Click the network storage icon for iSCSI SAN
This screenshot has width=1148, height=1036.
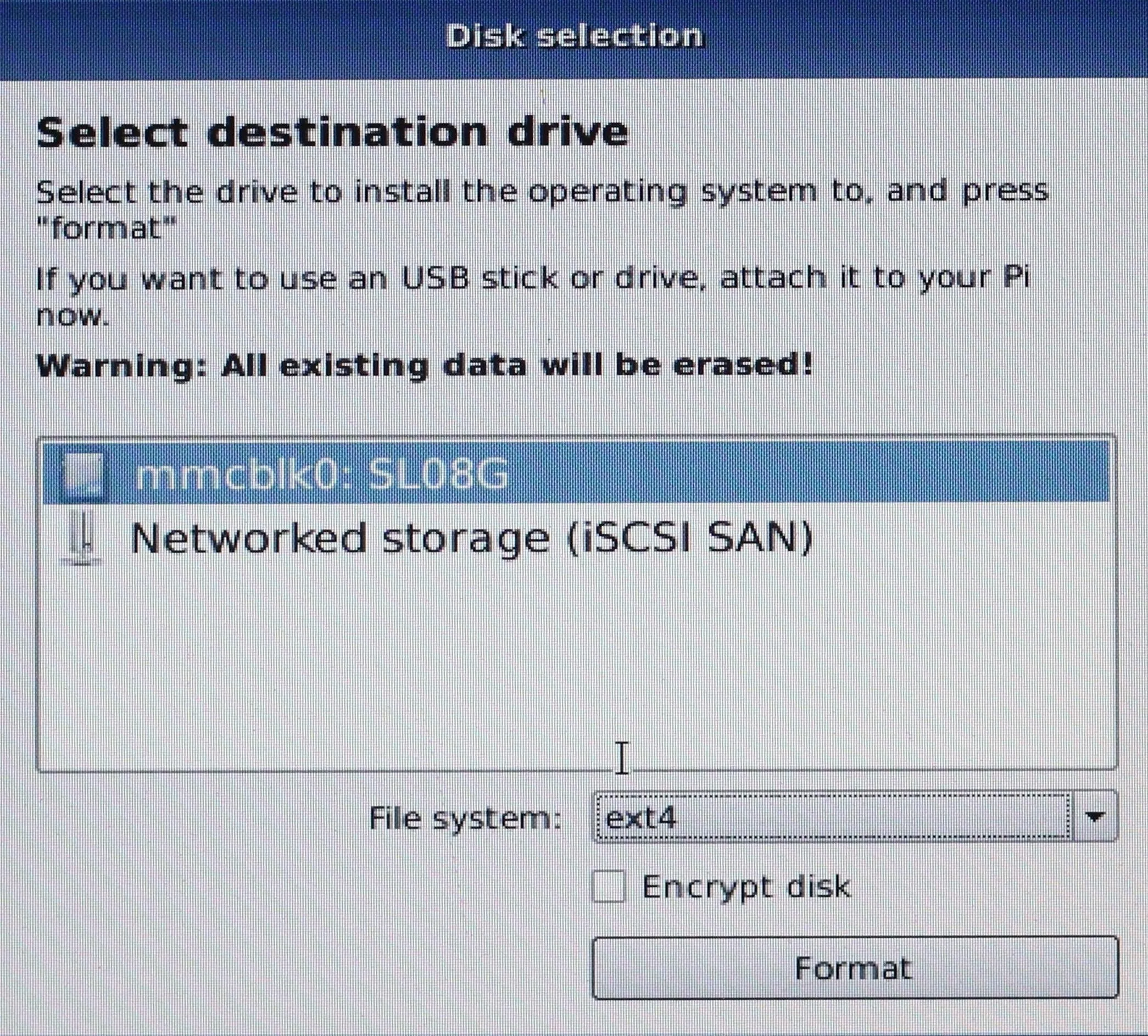click(x=82, y=537)
